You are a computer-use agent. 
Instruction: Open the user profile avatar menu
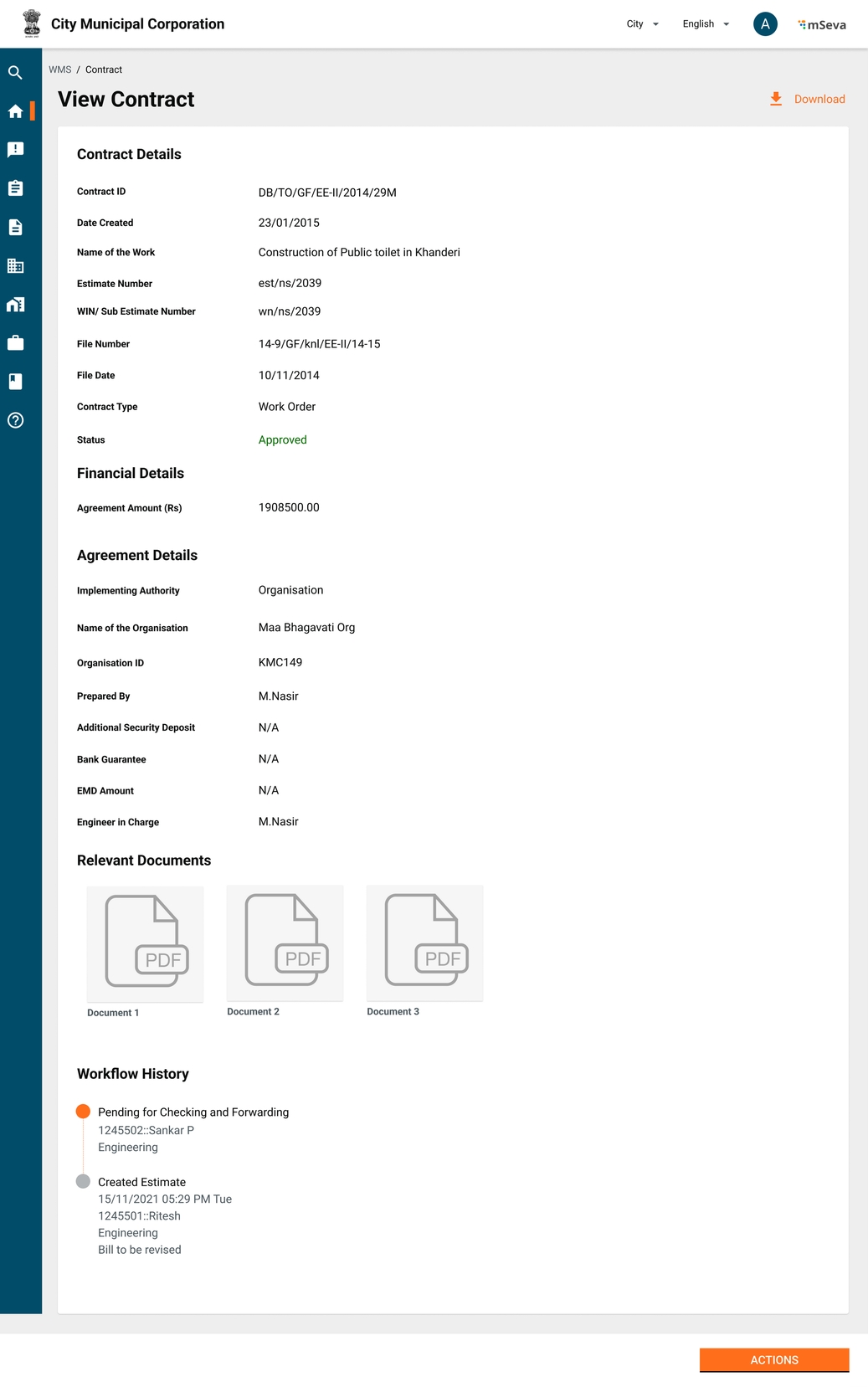coord(765,24)
